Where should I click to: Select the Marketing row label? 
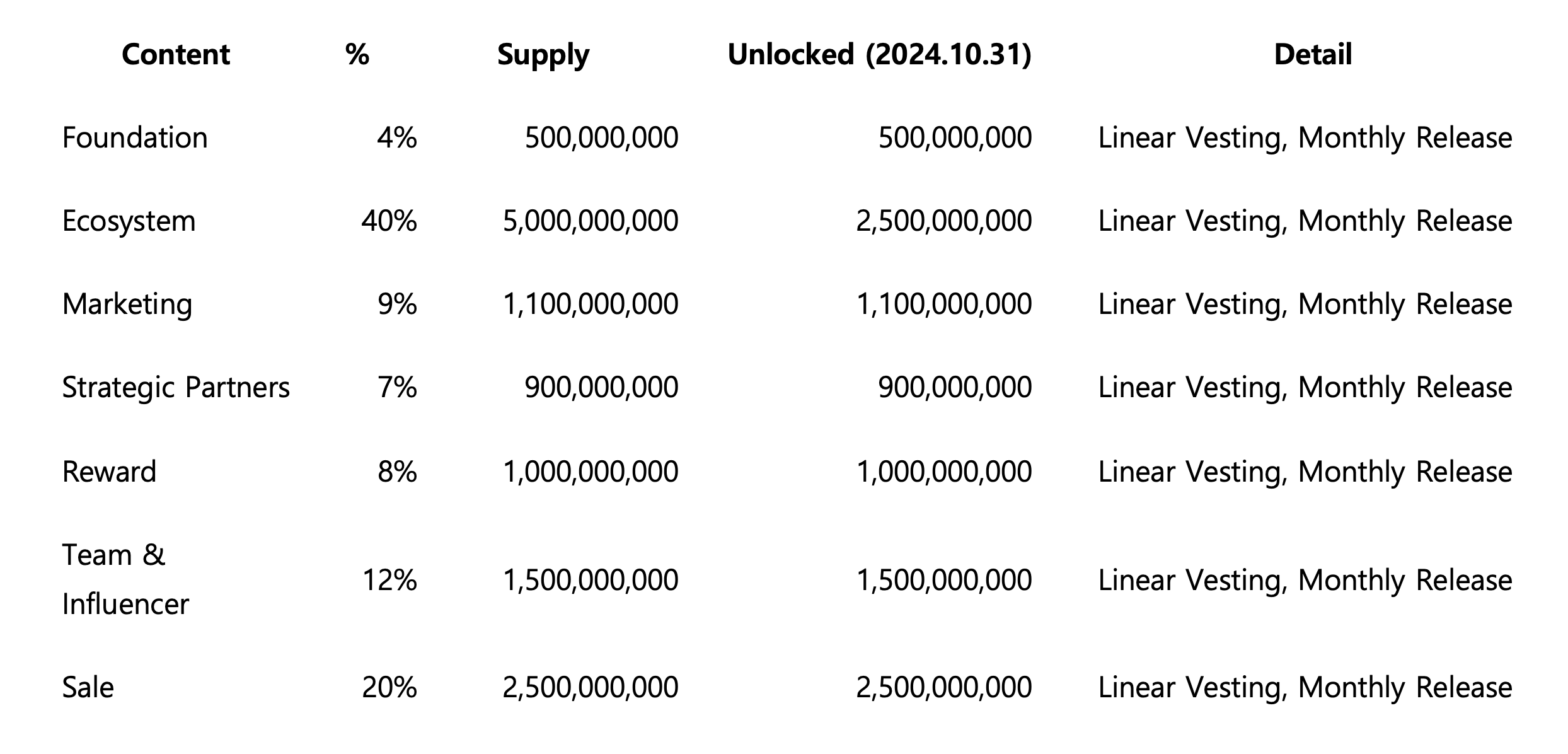coord(127,304)
